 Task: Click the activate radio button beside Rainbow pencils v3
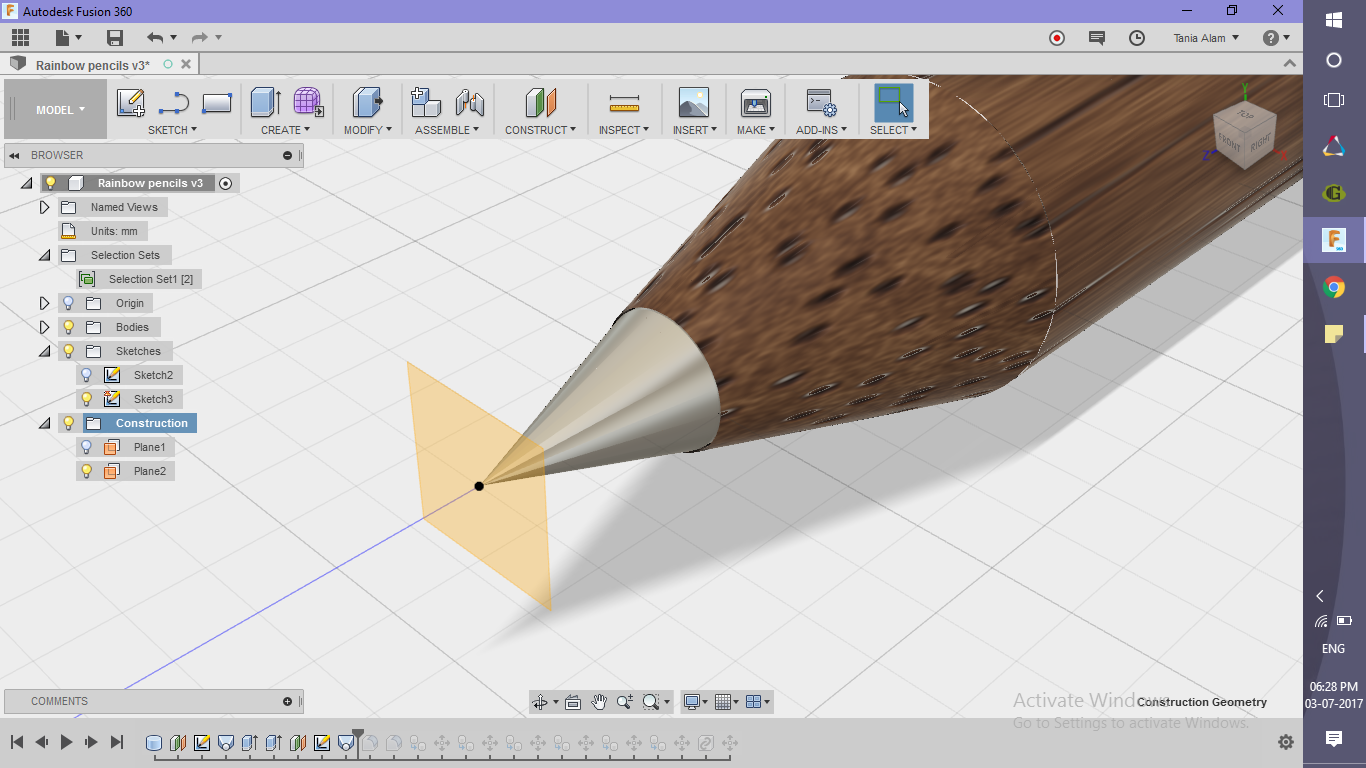pos(225,183)
